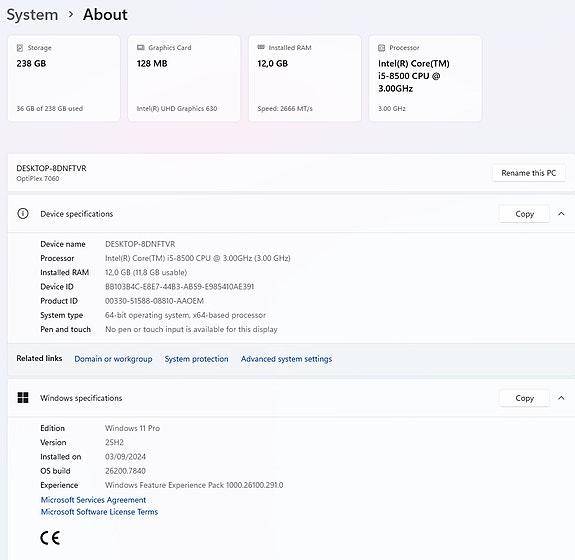Copy the device specifications
Screen dimensions: 575x560
[x=524, y=214]
